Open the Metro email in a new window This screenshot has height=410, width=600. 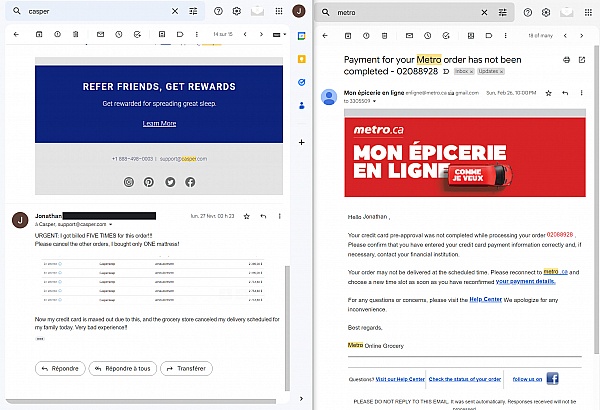coord(583,60)
